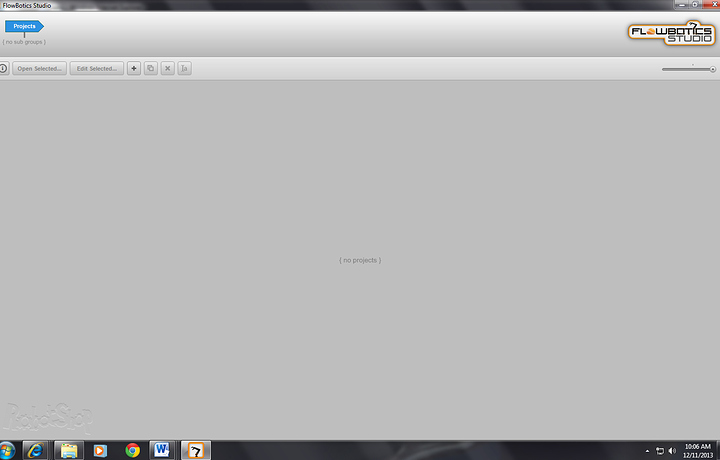Open the taskbar clock and date
The width and height of the screenshot is (720, 460).
[x=698, y=451]
